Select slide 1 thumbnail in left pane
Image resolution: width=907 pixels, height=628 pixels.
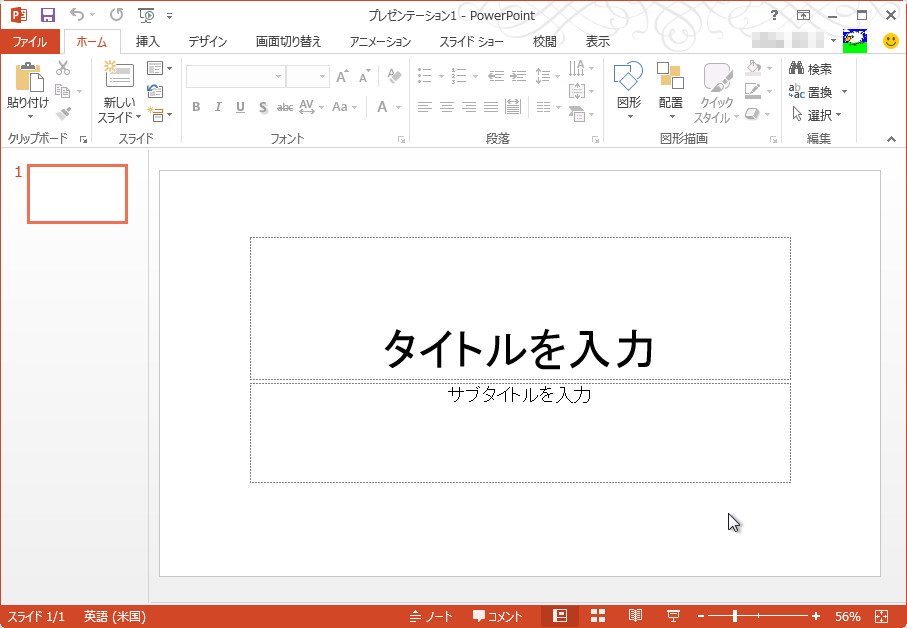tap(76, 194)
